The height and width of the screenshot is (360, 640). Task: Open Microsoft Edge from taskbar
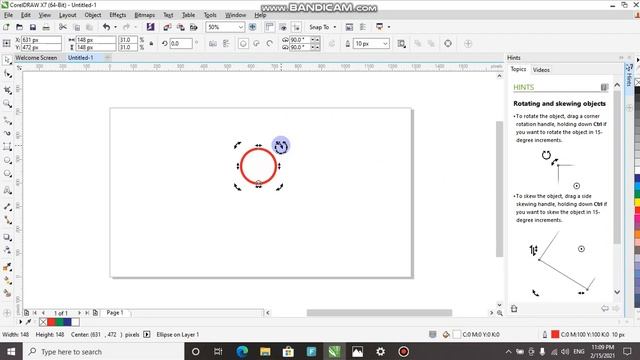(242, 351)
